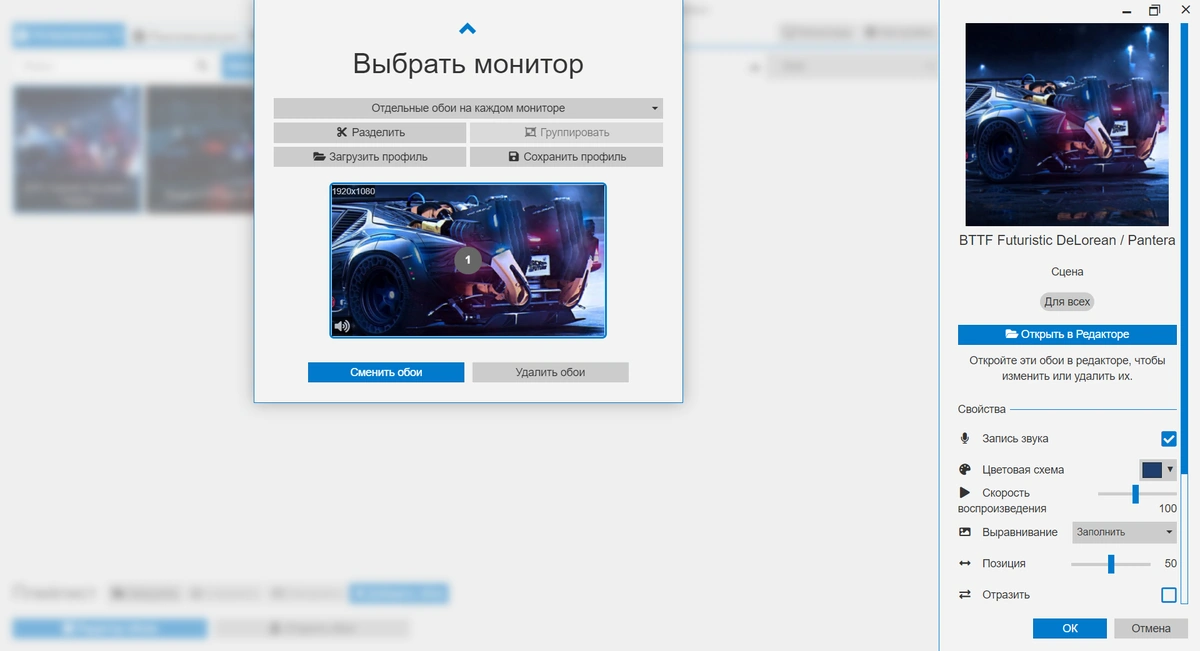
Task: Open the Выравнивание dropdown set to Заполнить
Action: [x=1124, y=532]
